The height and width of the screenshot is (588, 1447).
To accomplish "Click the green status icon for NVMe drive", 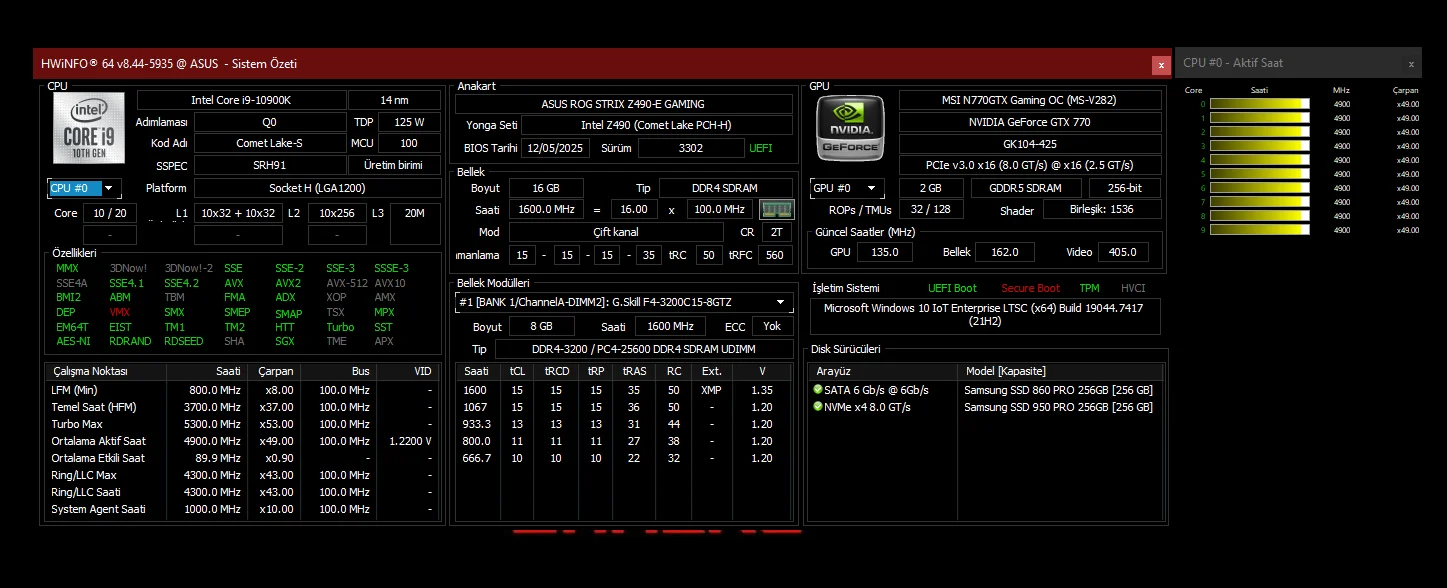I will (x=818, y=407).
